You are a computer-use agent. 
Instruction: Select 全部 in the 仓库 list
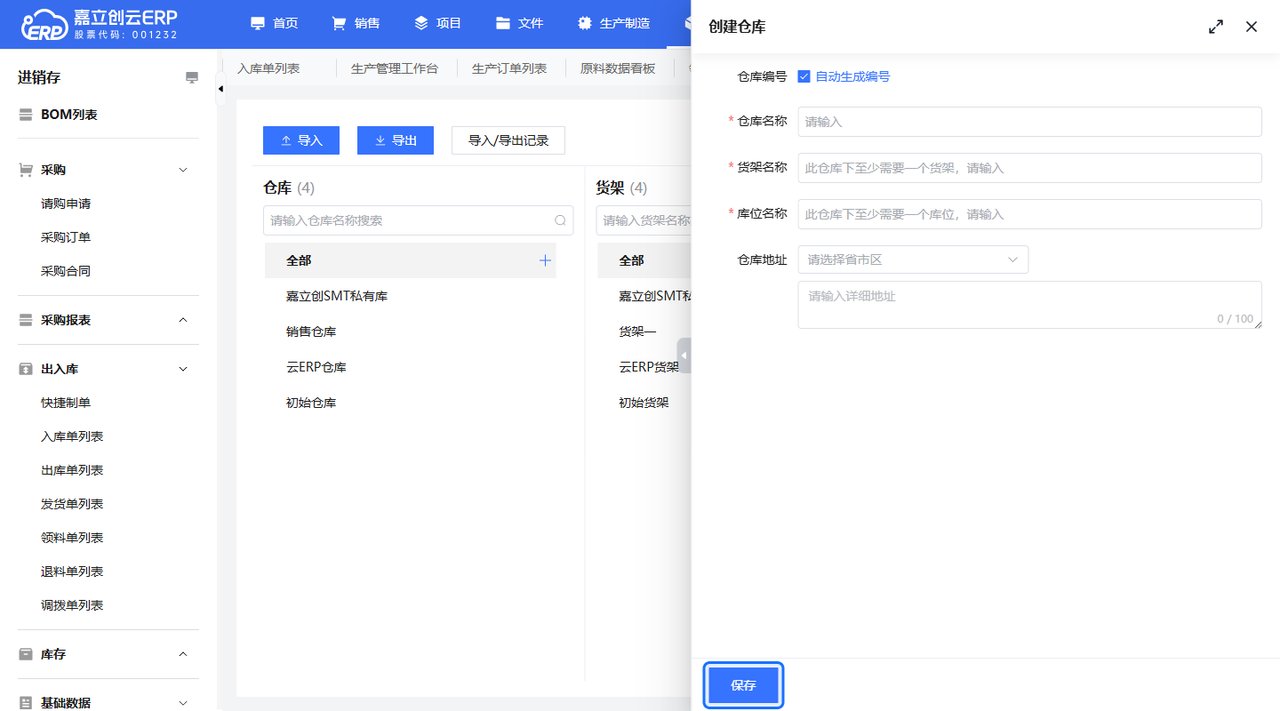(x=410, y=260)
